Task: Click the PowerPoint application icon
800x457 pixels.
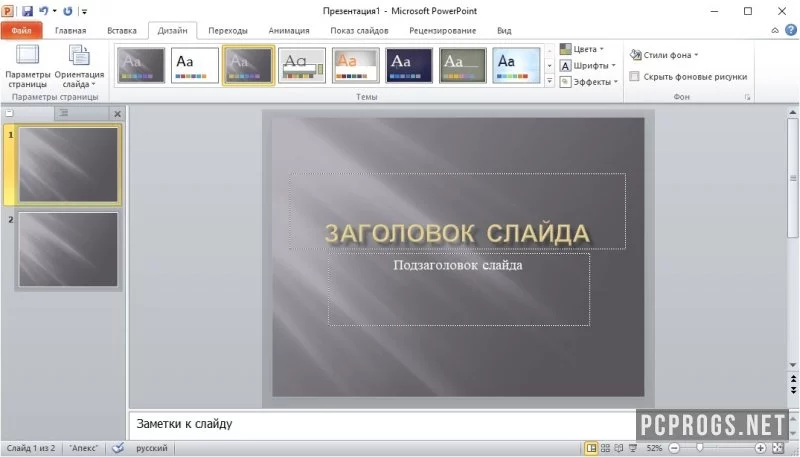Action: coord(8,11)
